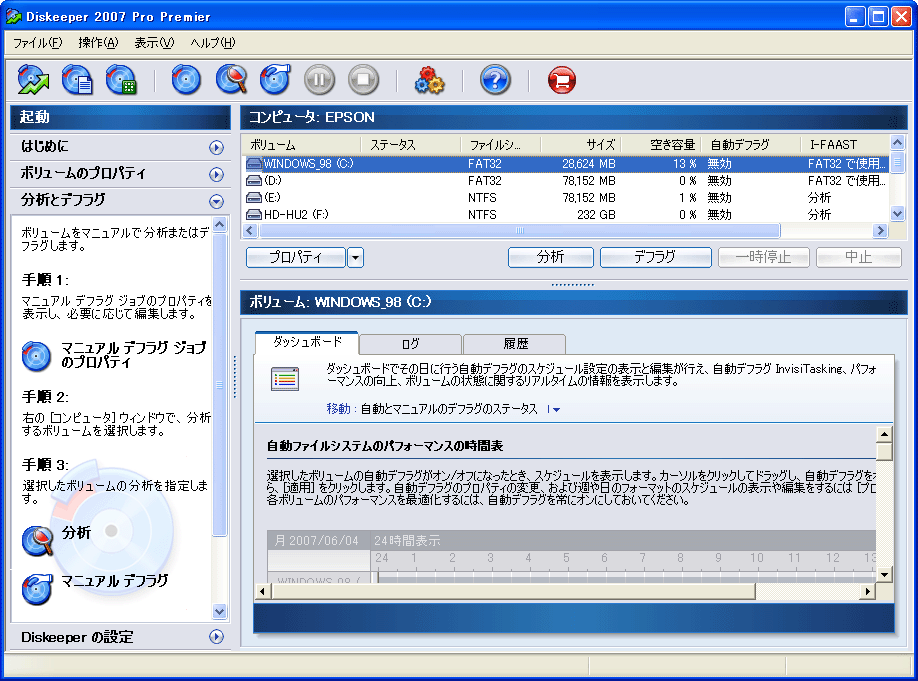Viewport: 918px width, 681px height.
Task: Expand the Diskeeper の設定 section
Action: coord(217,636)
